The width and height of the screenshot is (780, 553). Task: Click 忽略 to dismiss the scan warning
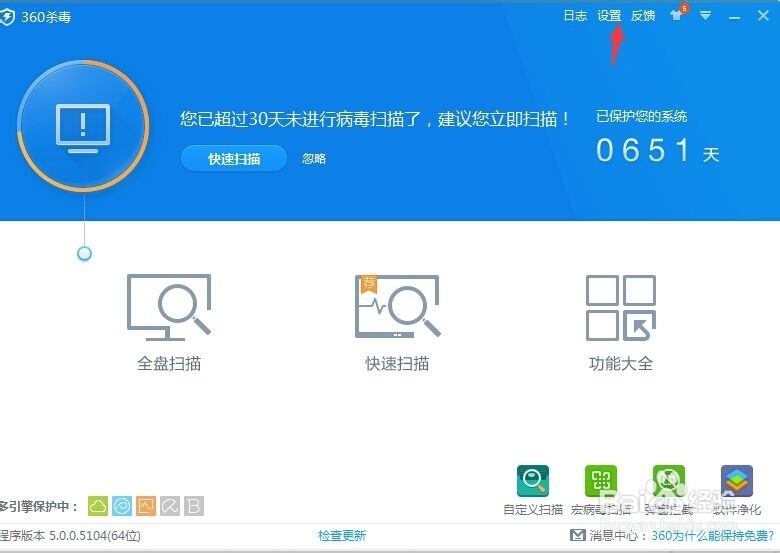point(314,159)
